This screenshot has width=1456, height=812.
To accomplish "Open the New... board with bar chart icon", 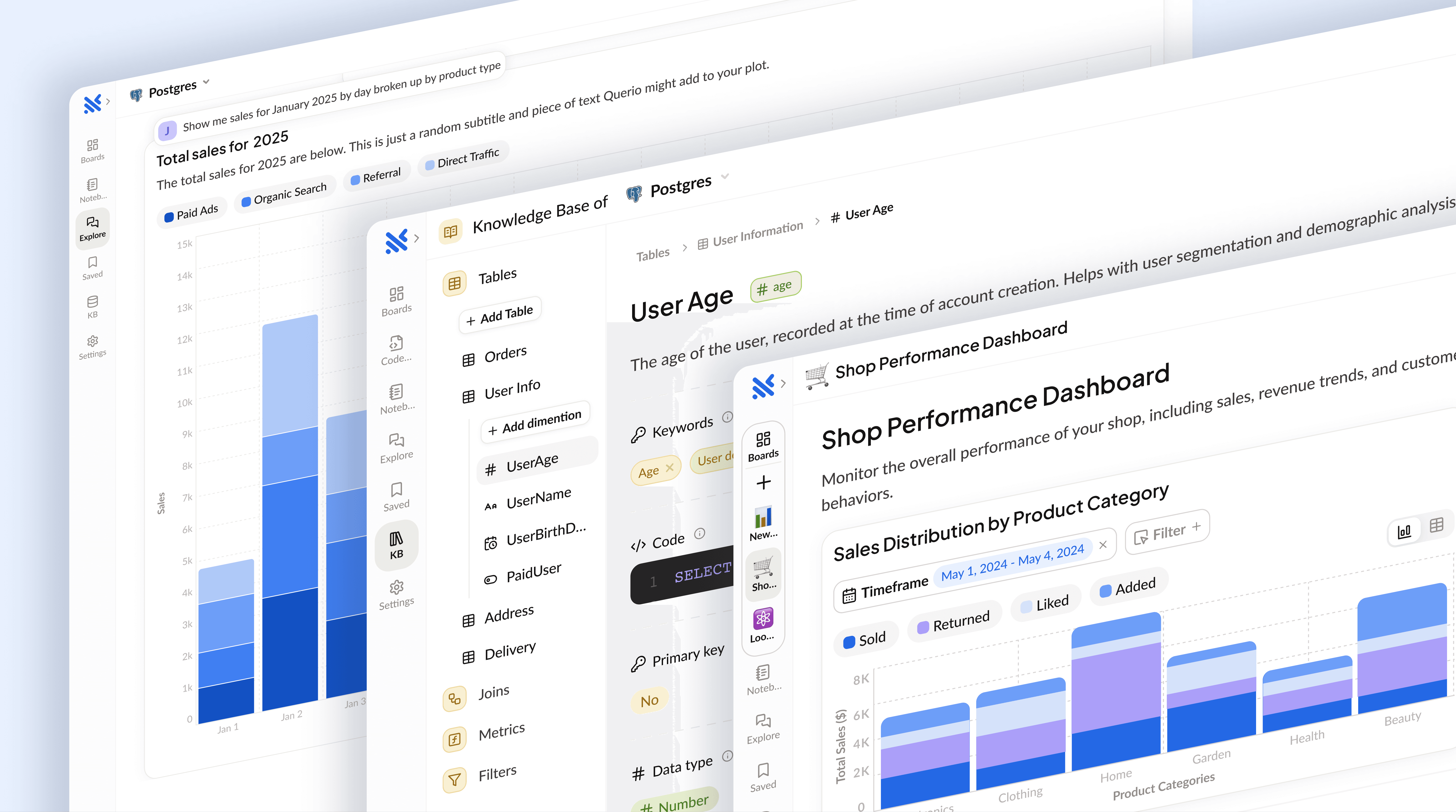I will point(764,524).
